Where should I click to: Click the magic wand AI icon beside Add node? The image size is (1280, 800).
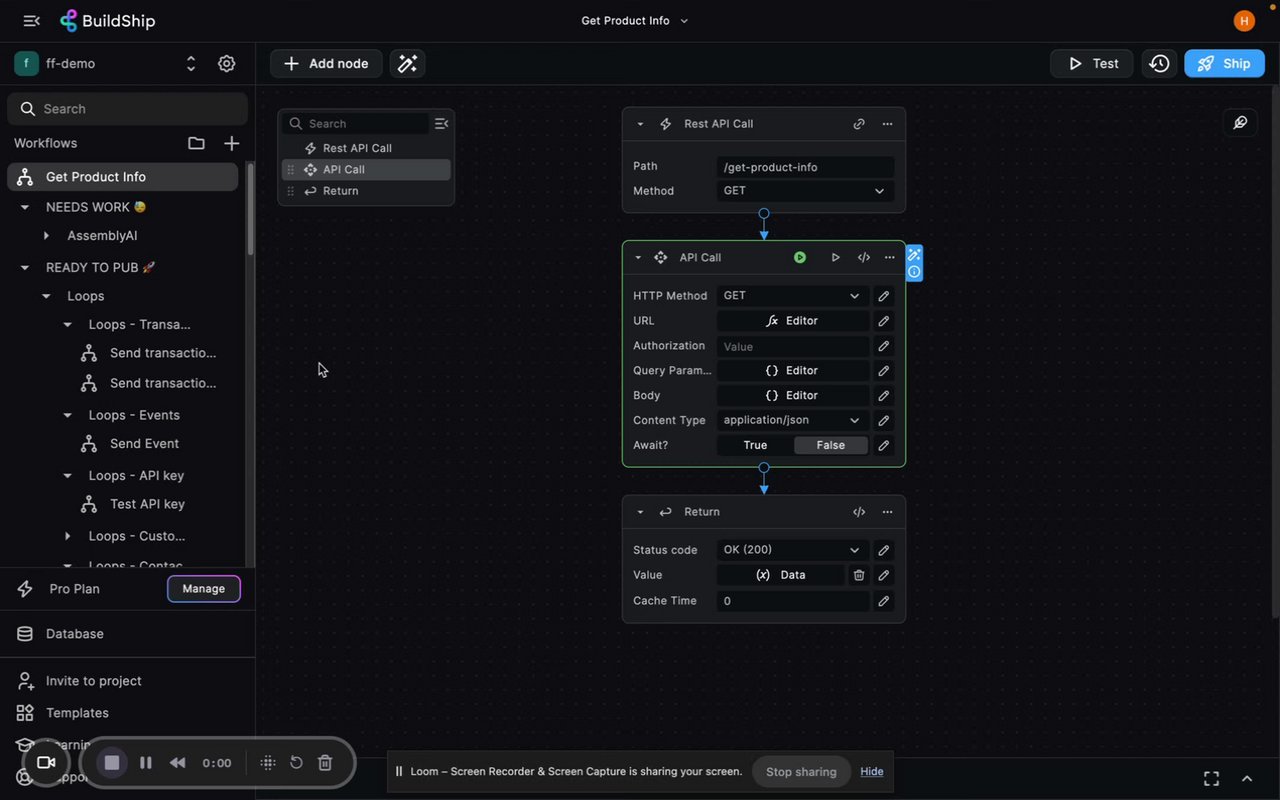407,63
